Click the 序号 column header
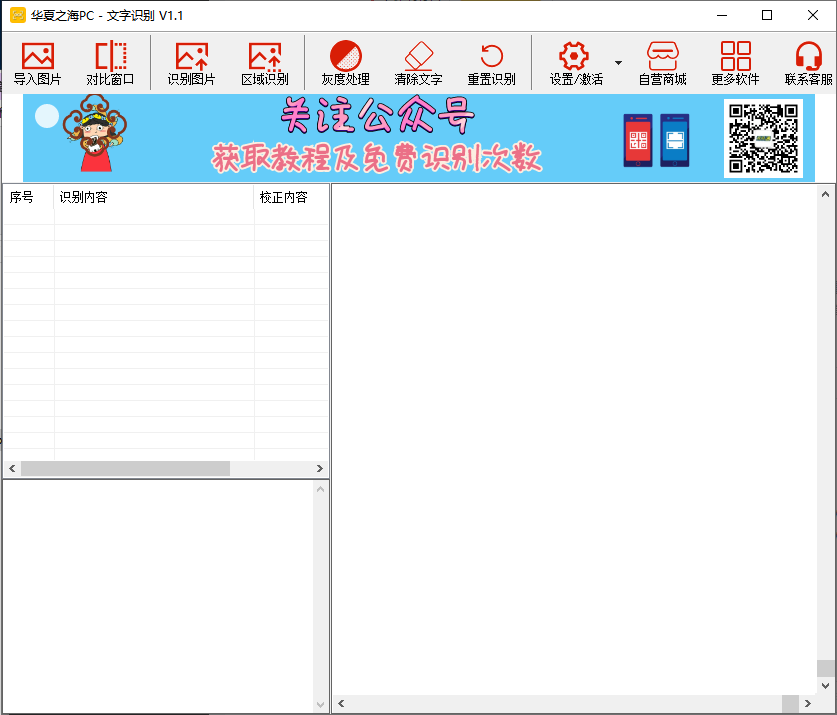 (28, 198)
